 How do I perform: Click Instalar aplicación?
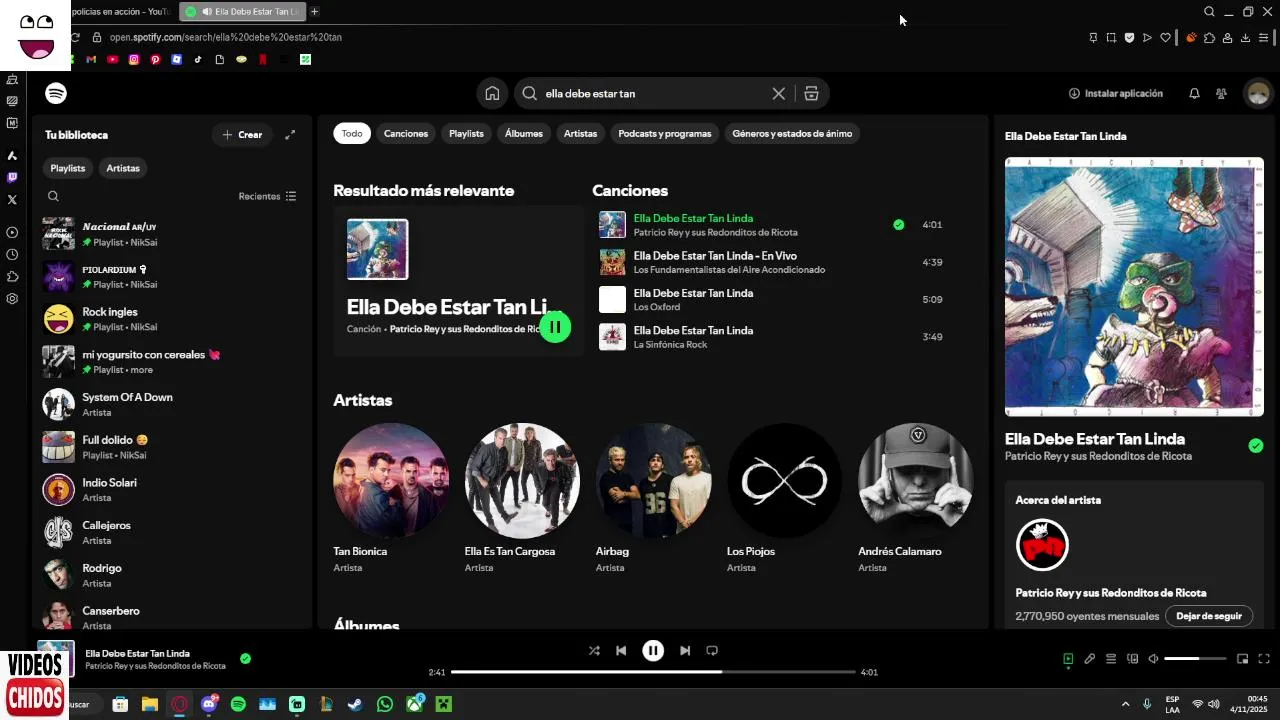1116,93
